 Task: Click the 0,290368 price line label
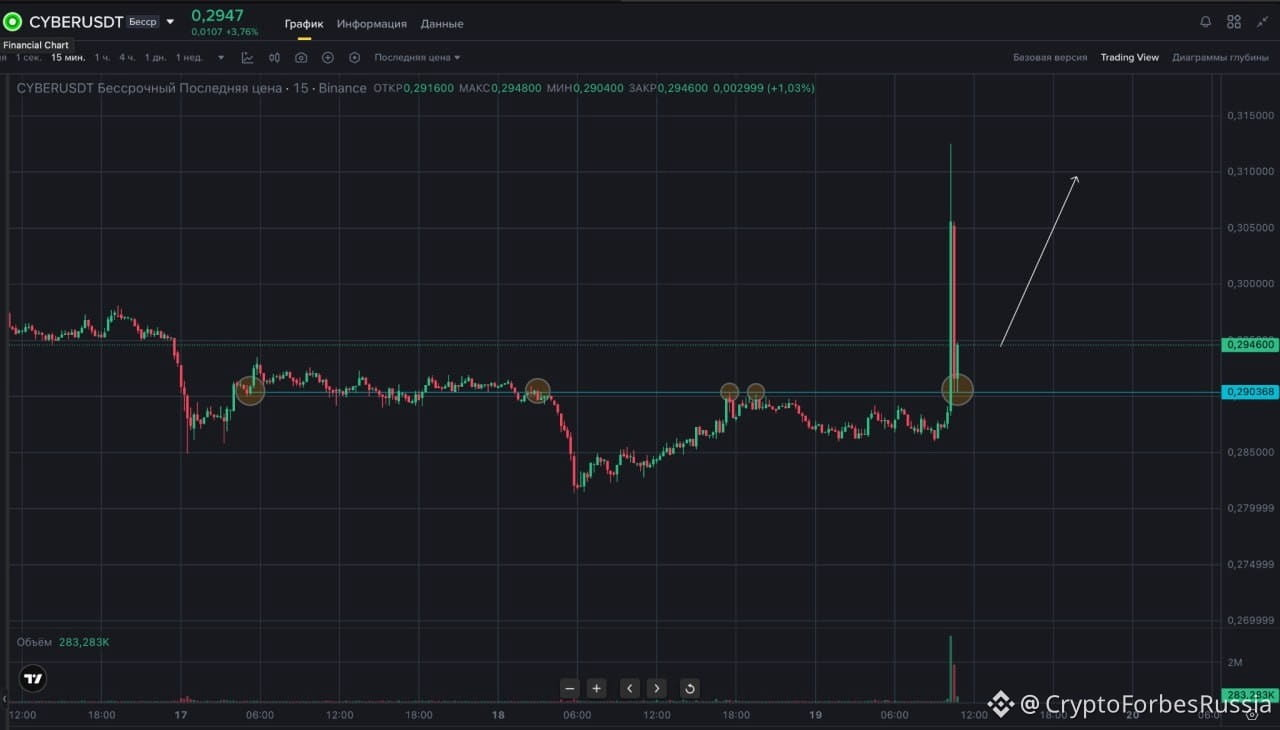click(x=1250, y=392)
